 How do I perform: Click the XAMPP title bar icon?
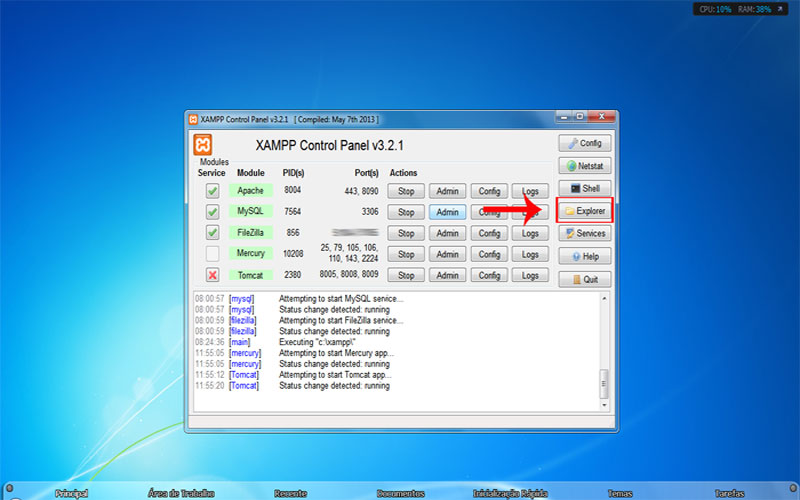point(193,119)
